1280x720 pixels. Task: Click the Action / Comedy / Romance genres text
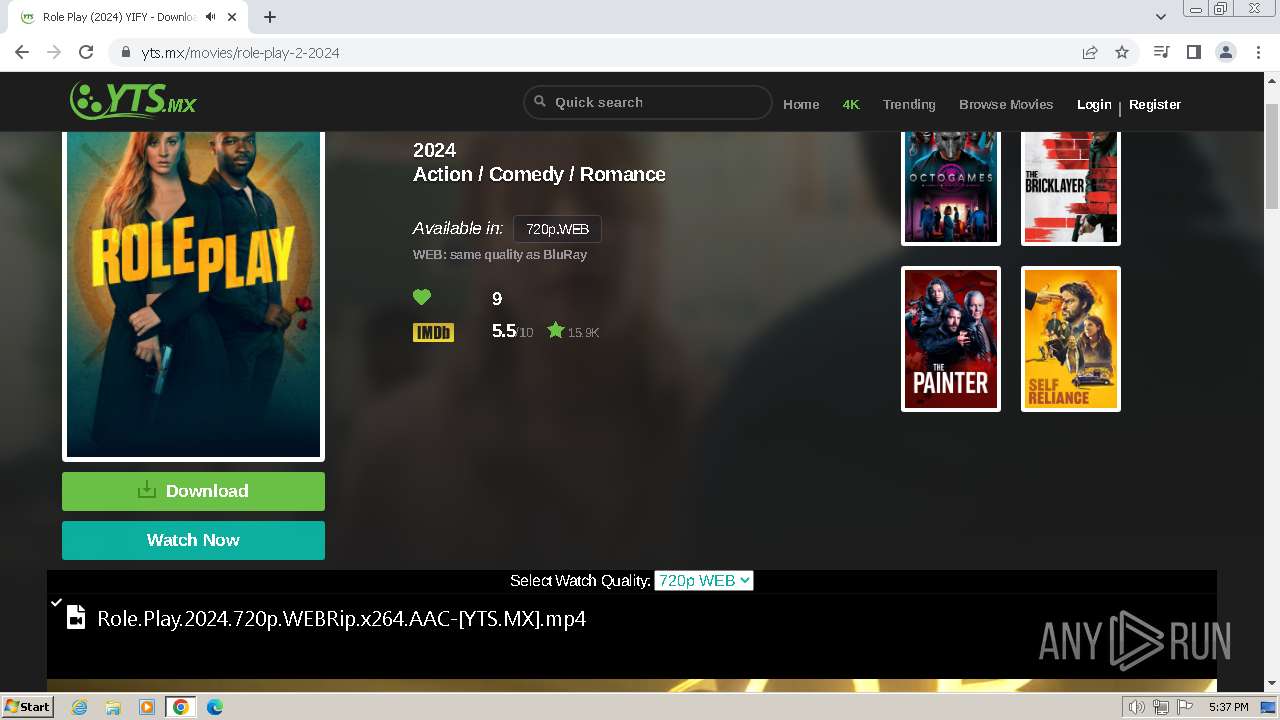click(x=539, y=174)
